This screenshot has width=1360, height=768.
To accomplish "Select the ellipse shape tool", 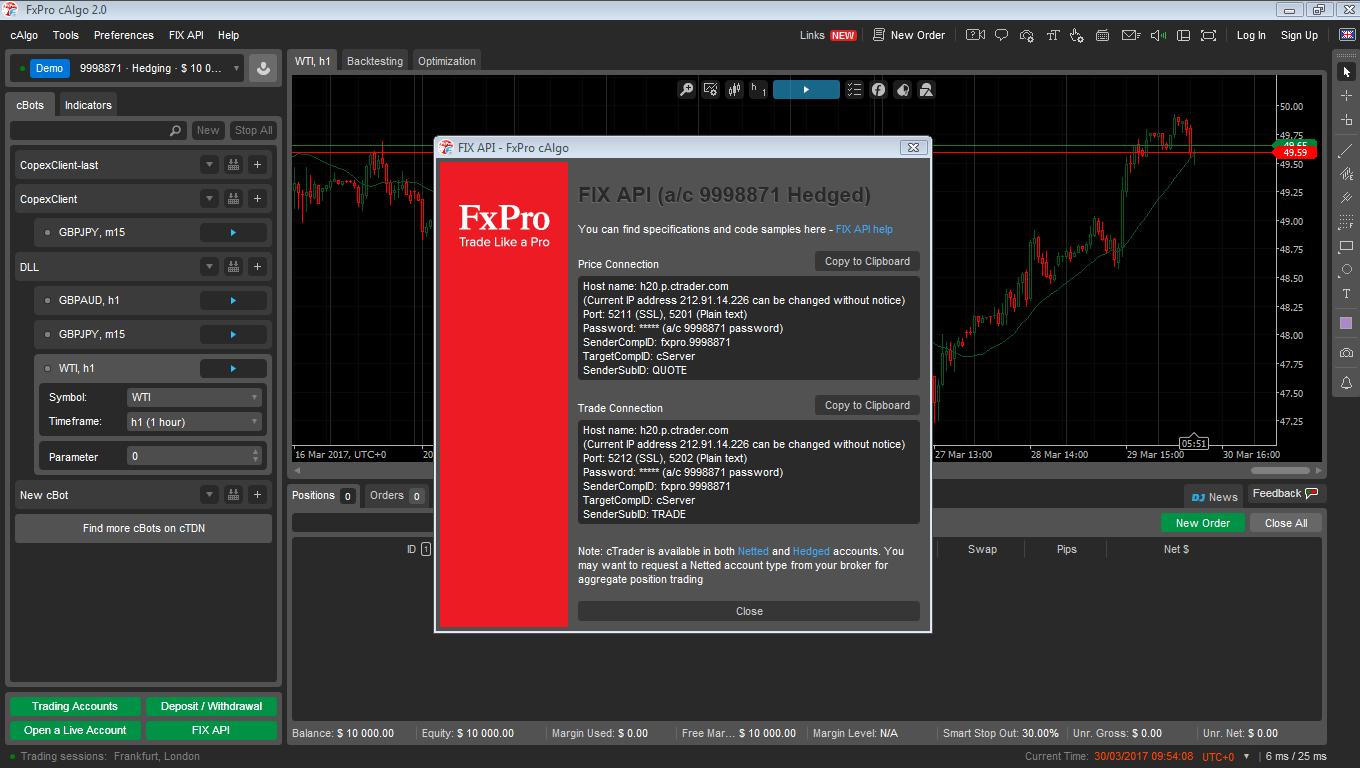I will 1346,270.
